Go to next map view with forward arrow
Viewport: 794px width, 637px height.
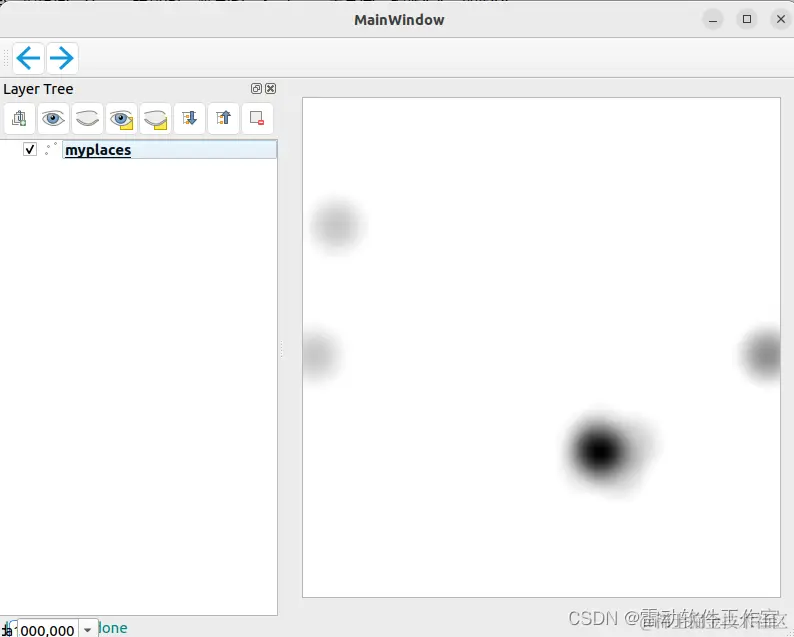click(62, 58)
